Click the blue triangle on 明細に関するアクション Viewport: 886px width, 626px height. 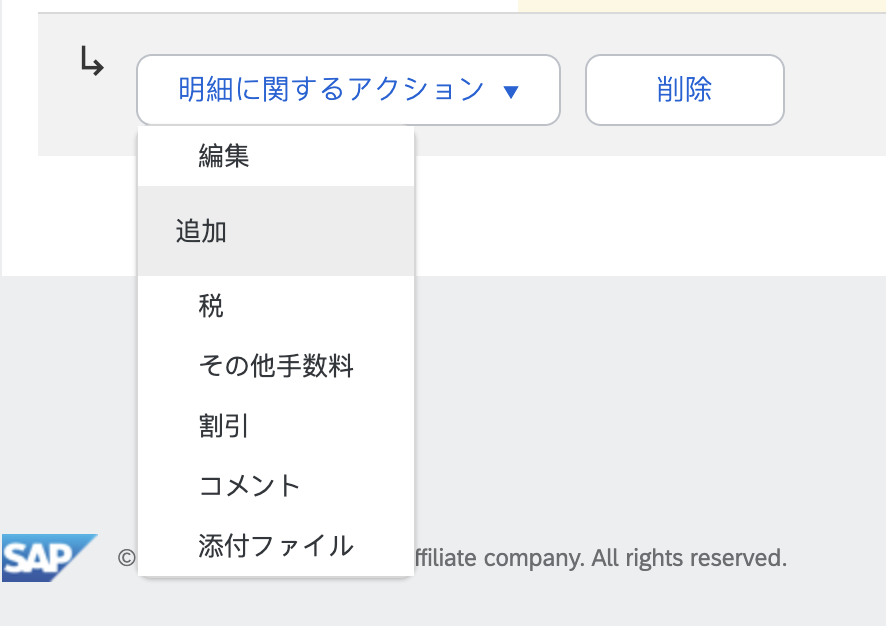click(x=511, y=92)
